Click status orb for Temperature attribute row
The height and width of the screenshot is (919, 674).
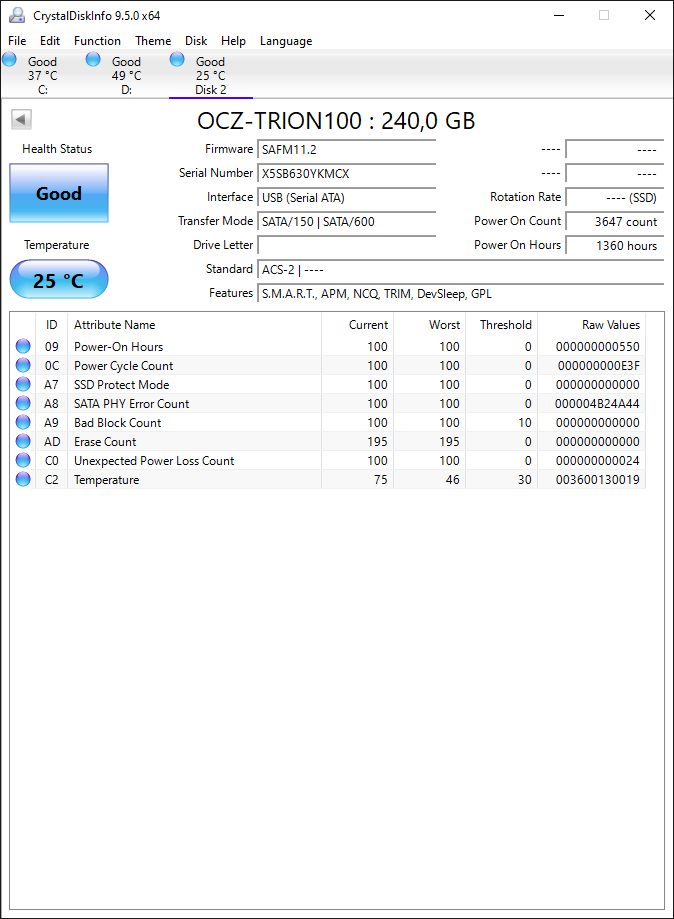23,479
